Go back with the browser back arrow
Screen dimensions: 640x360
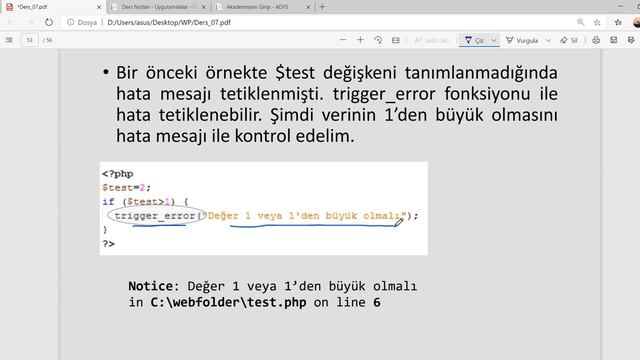coord(10,22)
